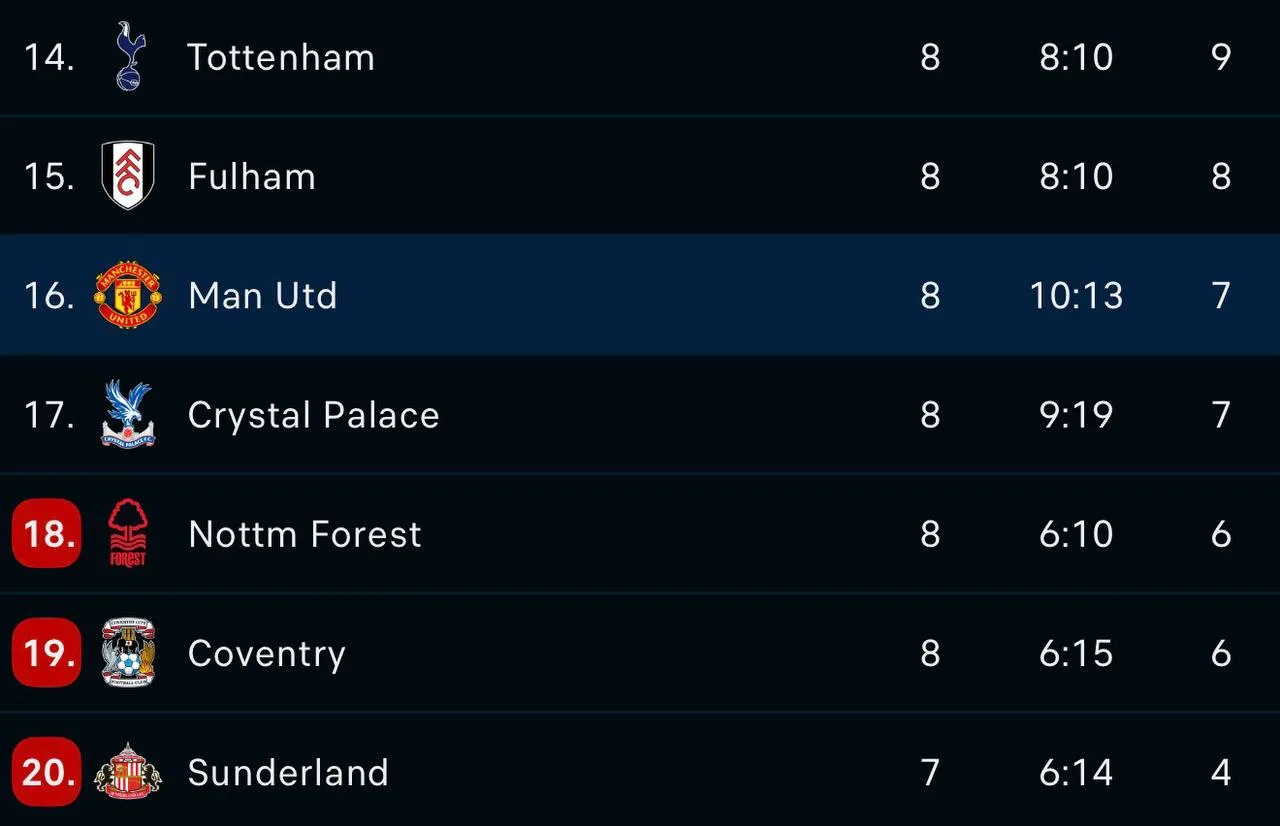Click Man Utd goal difference 10:13
This screenshot has height=826, width=1280.
1077,296
